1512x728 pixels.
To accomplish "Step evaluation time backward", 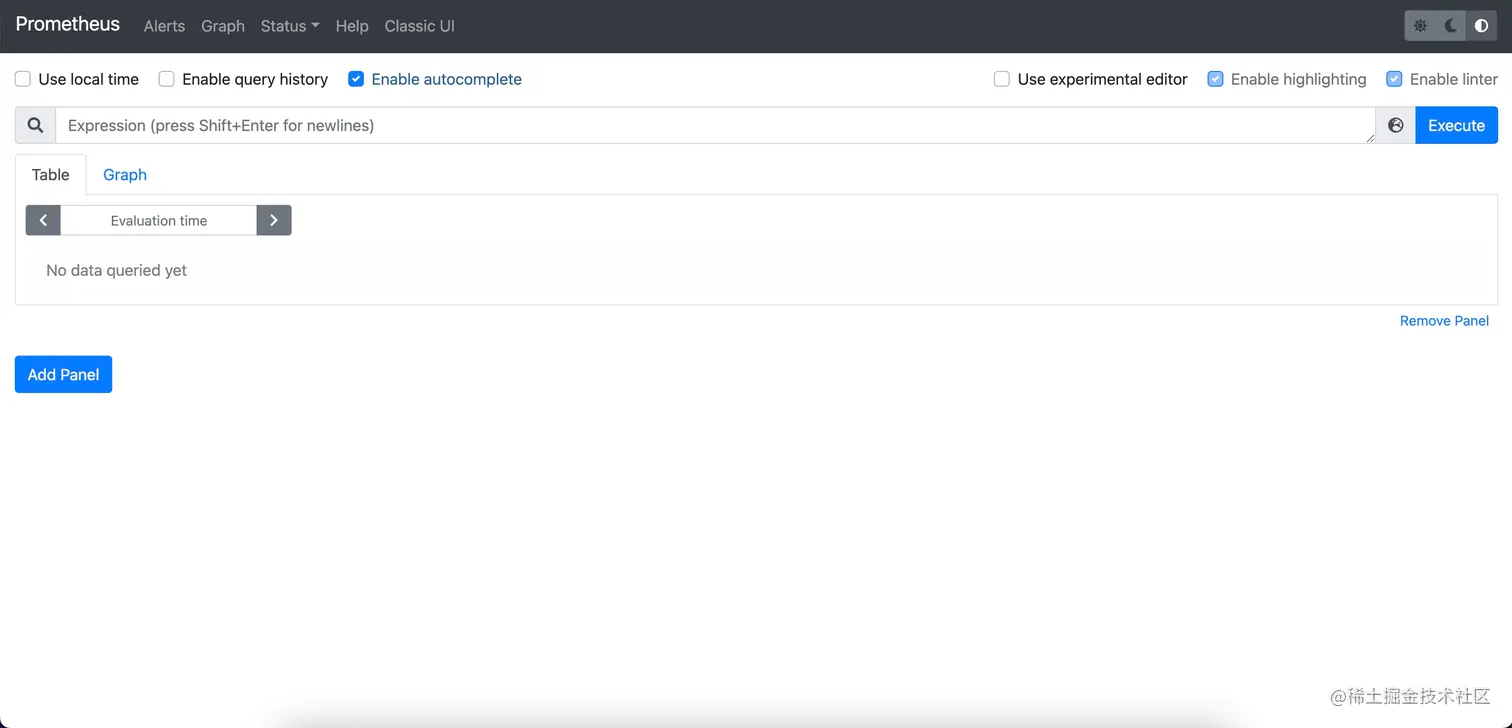I will (x=43, y=220).
